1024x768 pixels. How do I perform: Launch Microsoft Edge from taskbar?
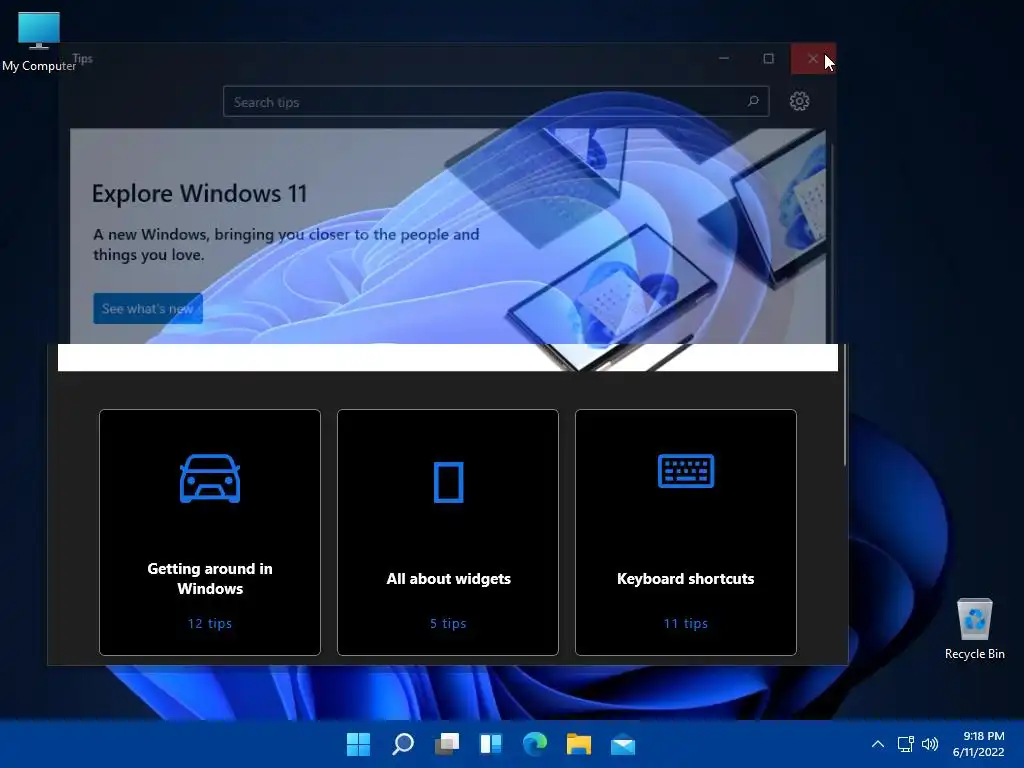[535, 744]
